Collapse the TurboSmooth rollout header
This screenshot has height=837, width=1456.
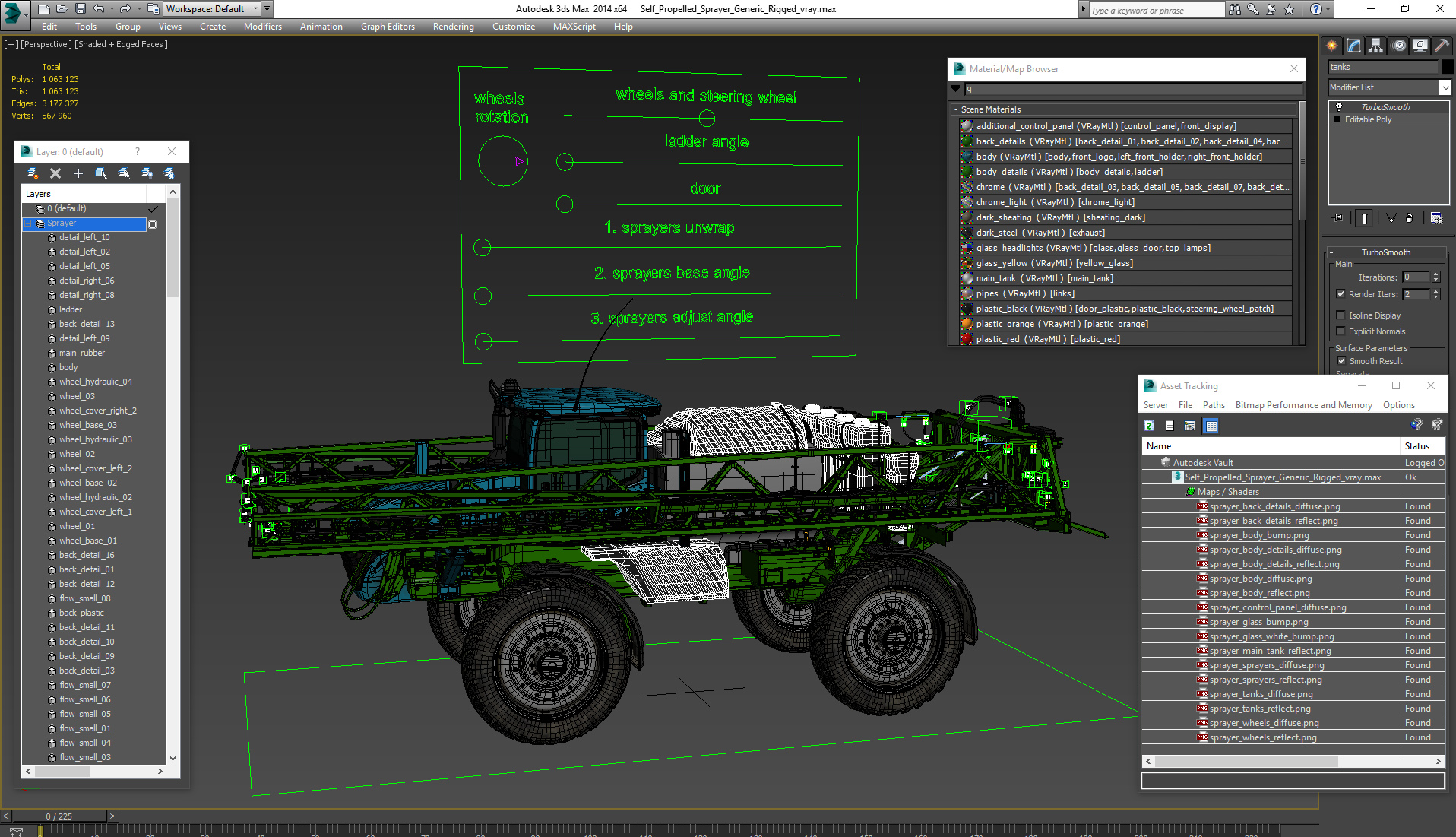1385,252
